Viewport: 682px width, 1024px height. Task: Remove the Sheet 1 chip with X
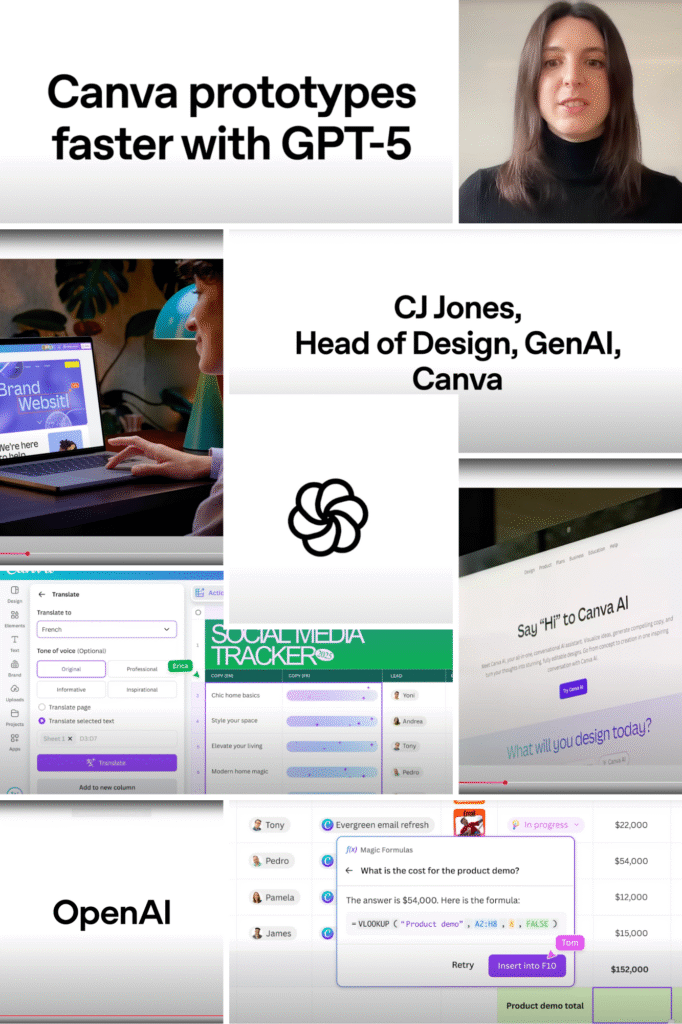70,739
